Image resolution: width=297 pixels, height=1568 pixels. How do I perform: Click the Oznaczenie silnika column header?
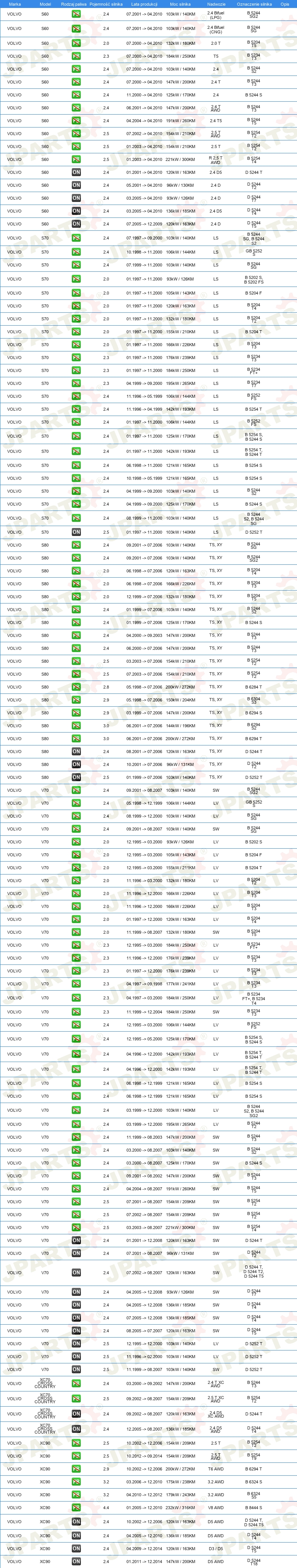(x=254, y=4)
